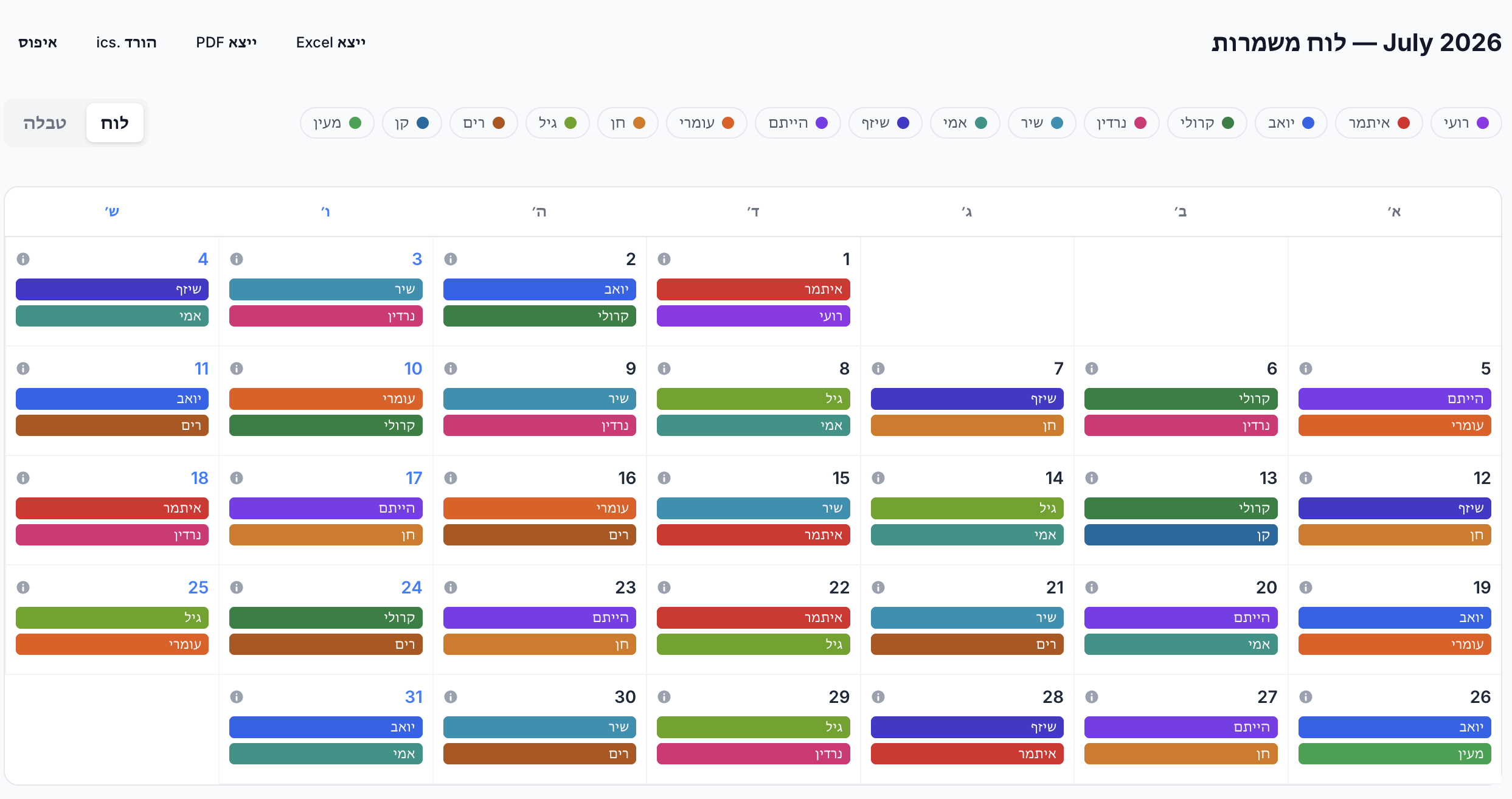This screenshot has height=799, width=1512.
Task: Toggle the קרולי legend chip
Action: point(1207,123)
